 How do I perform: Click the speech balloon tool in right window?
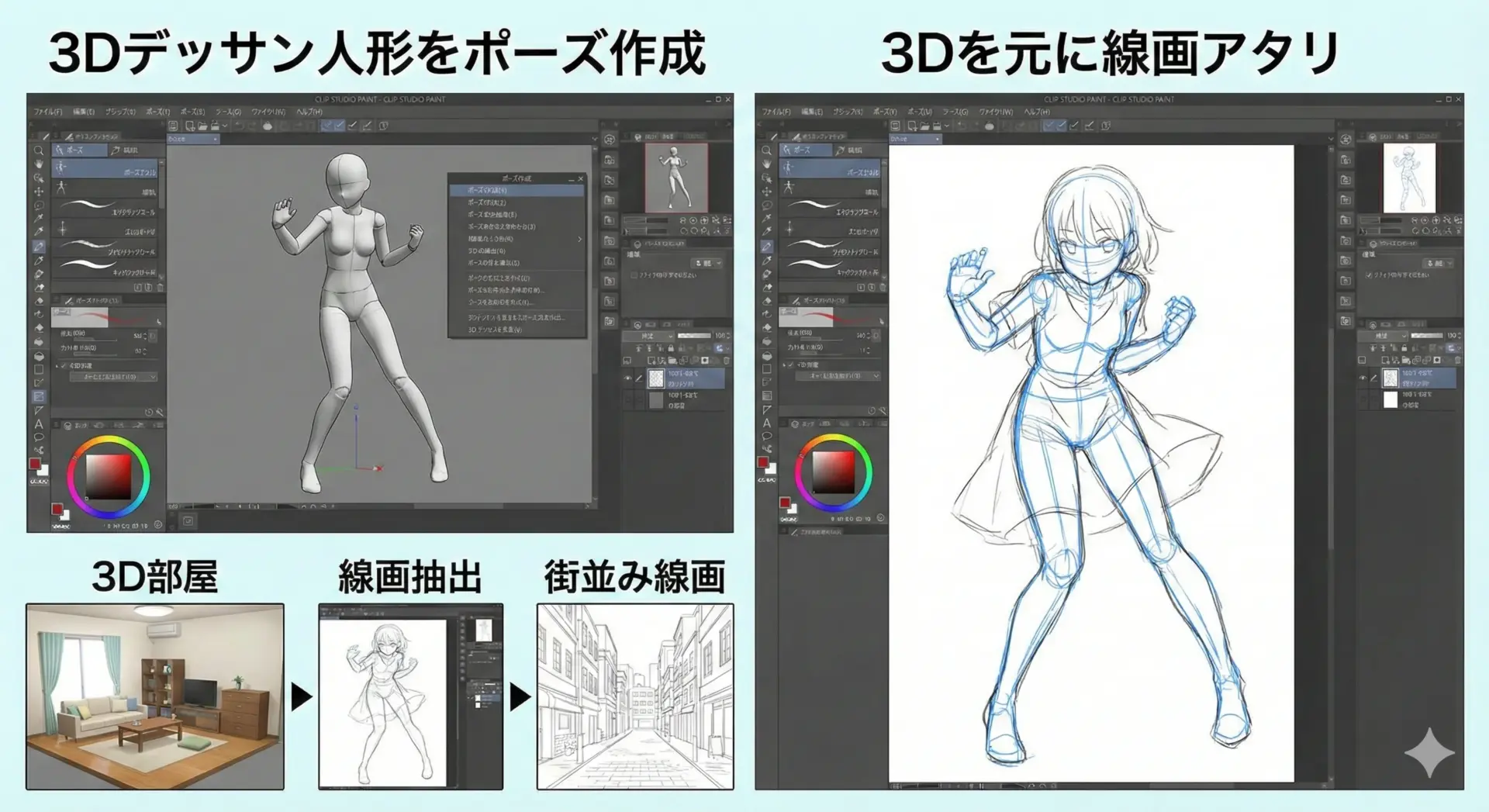tap(766, 436)
